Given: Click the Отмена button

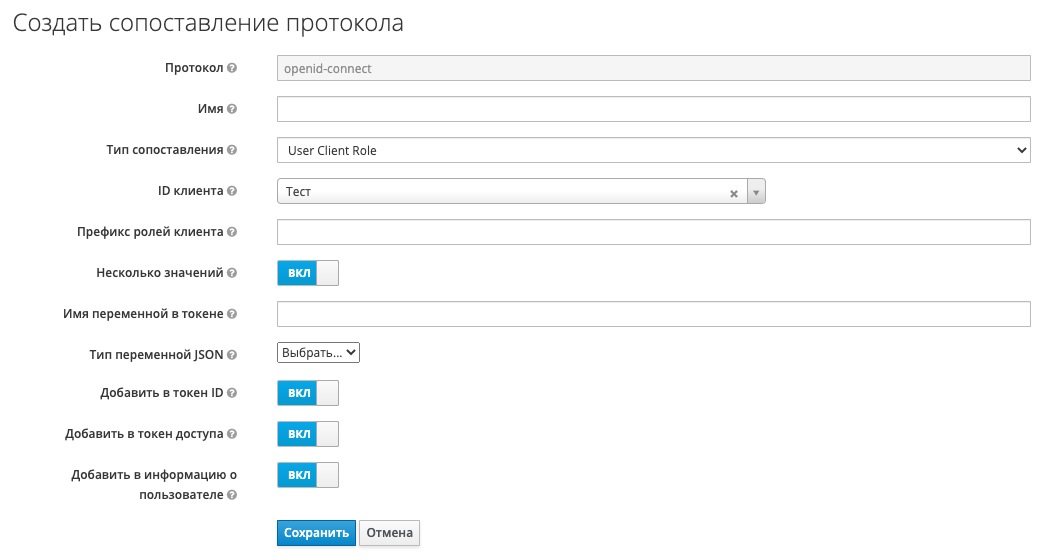Looking at the screenshot, I should click(389, 533).
